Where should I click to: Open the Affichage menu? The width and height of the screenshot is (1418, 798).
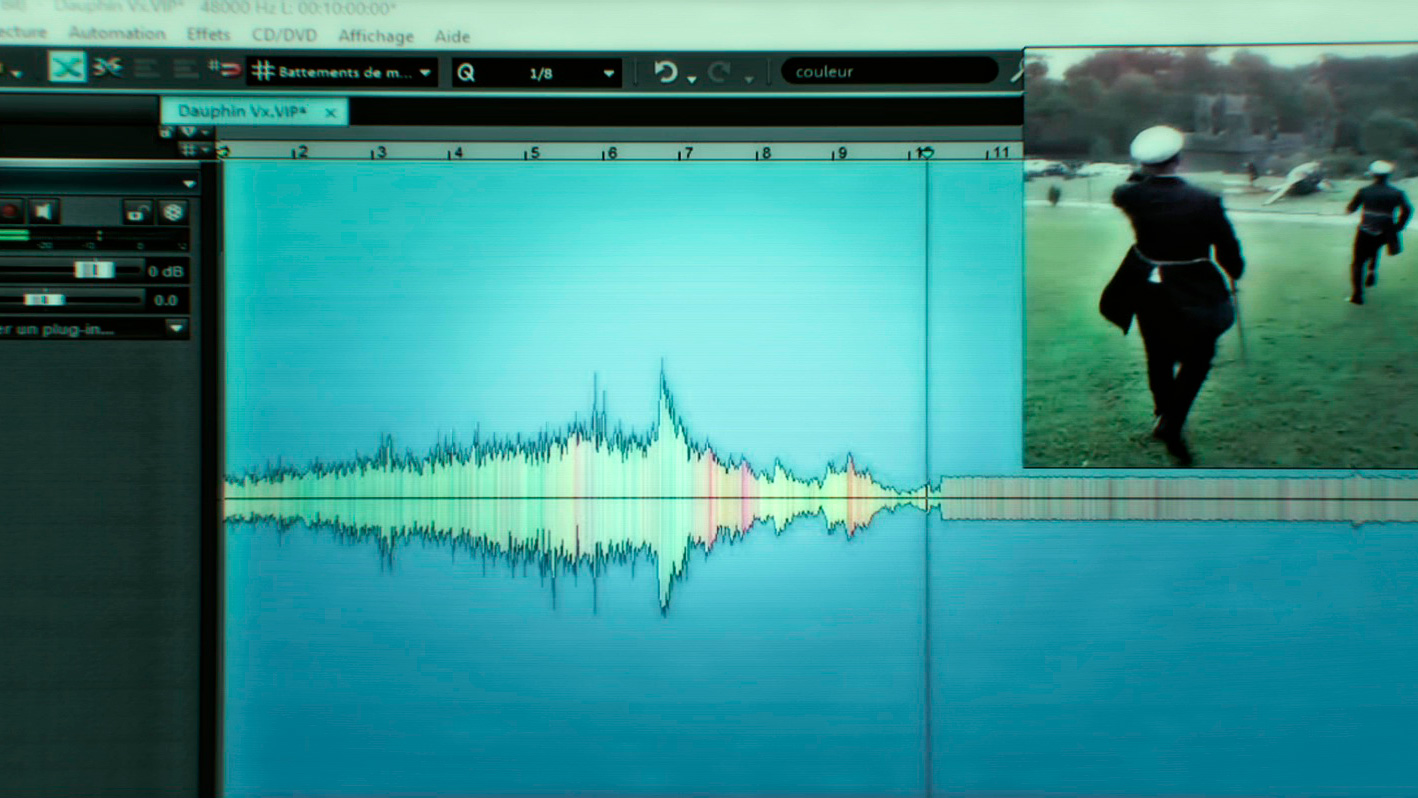point(375,36)
